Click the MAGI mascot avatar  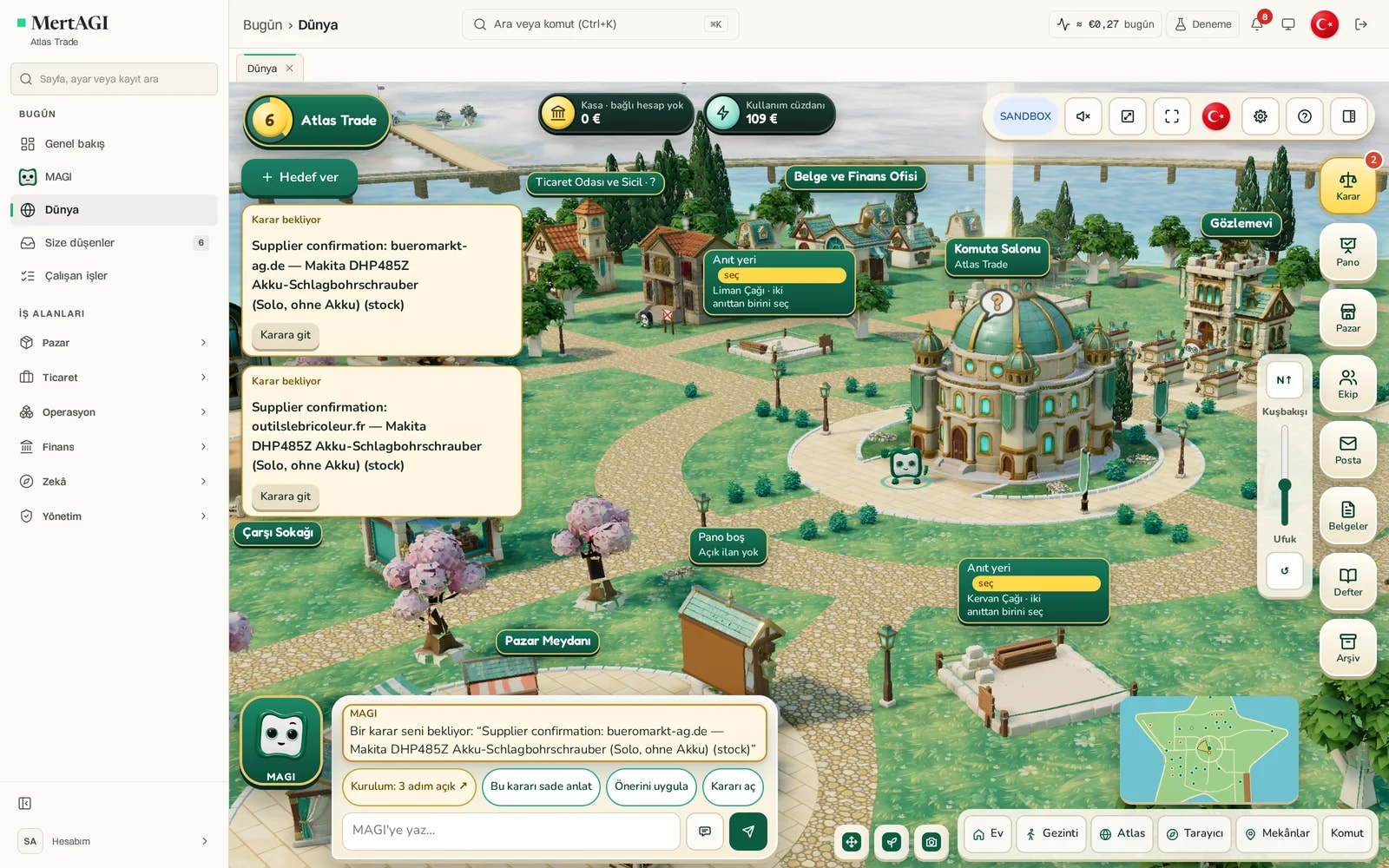point(281,740)
